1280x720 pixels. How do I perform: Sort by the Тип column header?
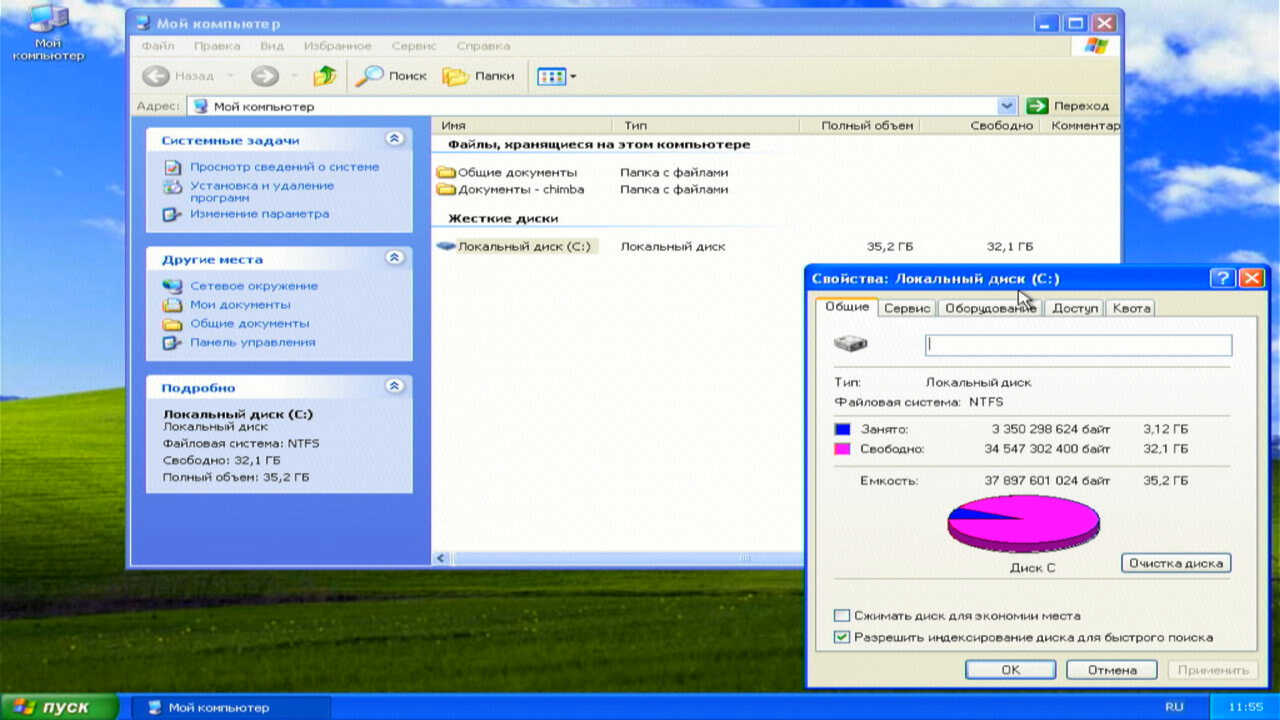click(x=706, y=126)
